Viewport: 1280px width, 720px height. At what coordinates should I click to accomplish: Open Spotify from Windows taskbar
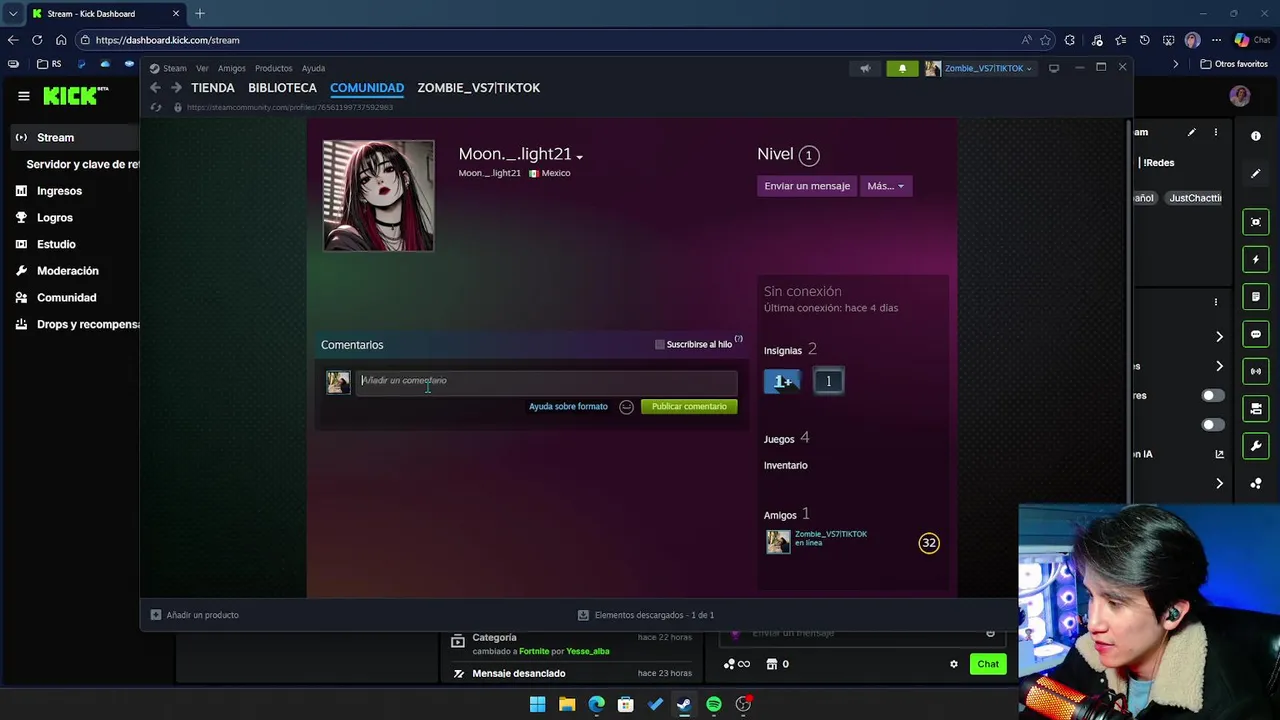click(714, 704)
